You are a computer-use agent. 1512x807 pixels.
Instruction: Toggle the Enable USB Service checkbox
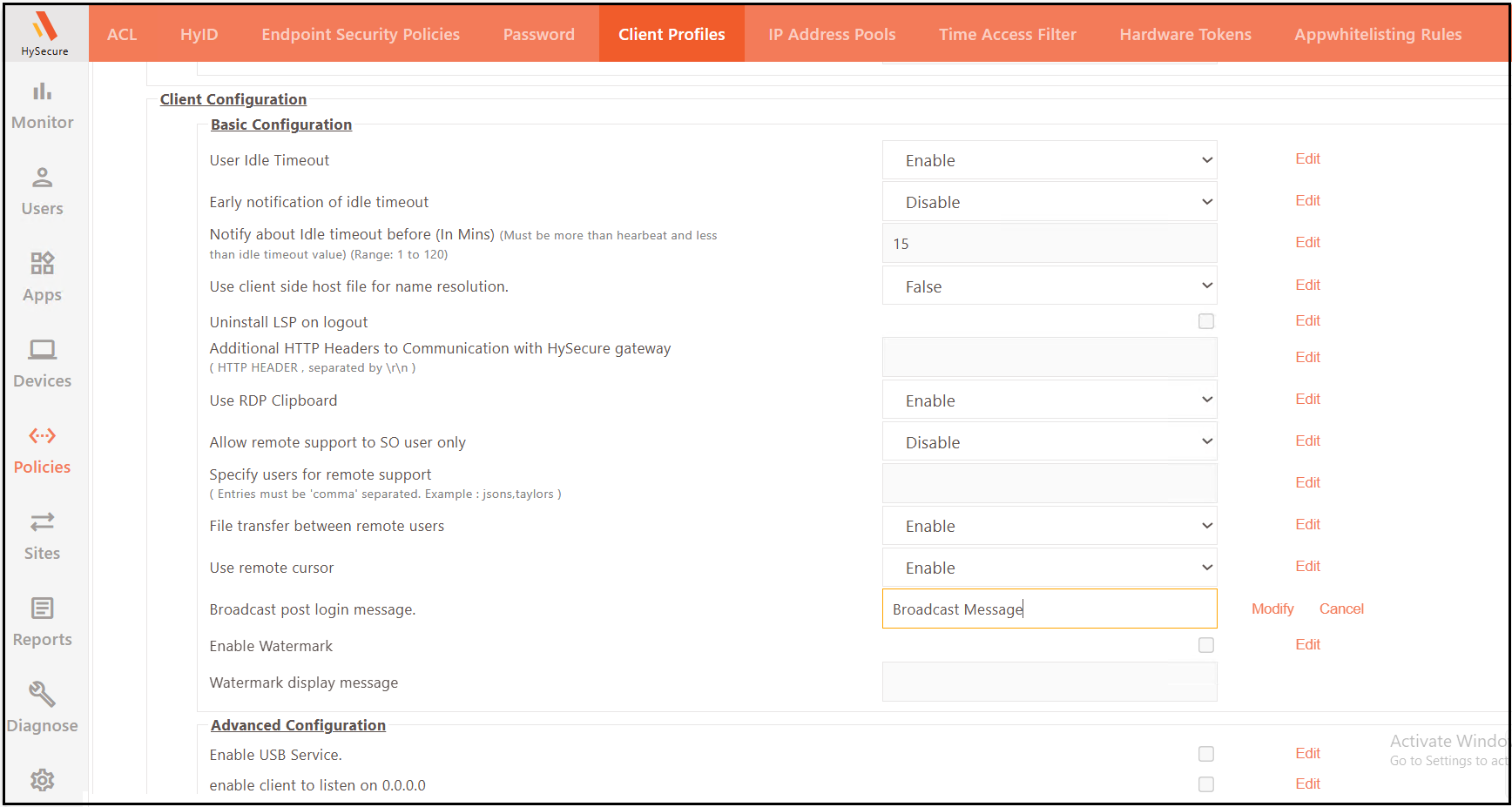click(x=1206, y=754)
